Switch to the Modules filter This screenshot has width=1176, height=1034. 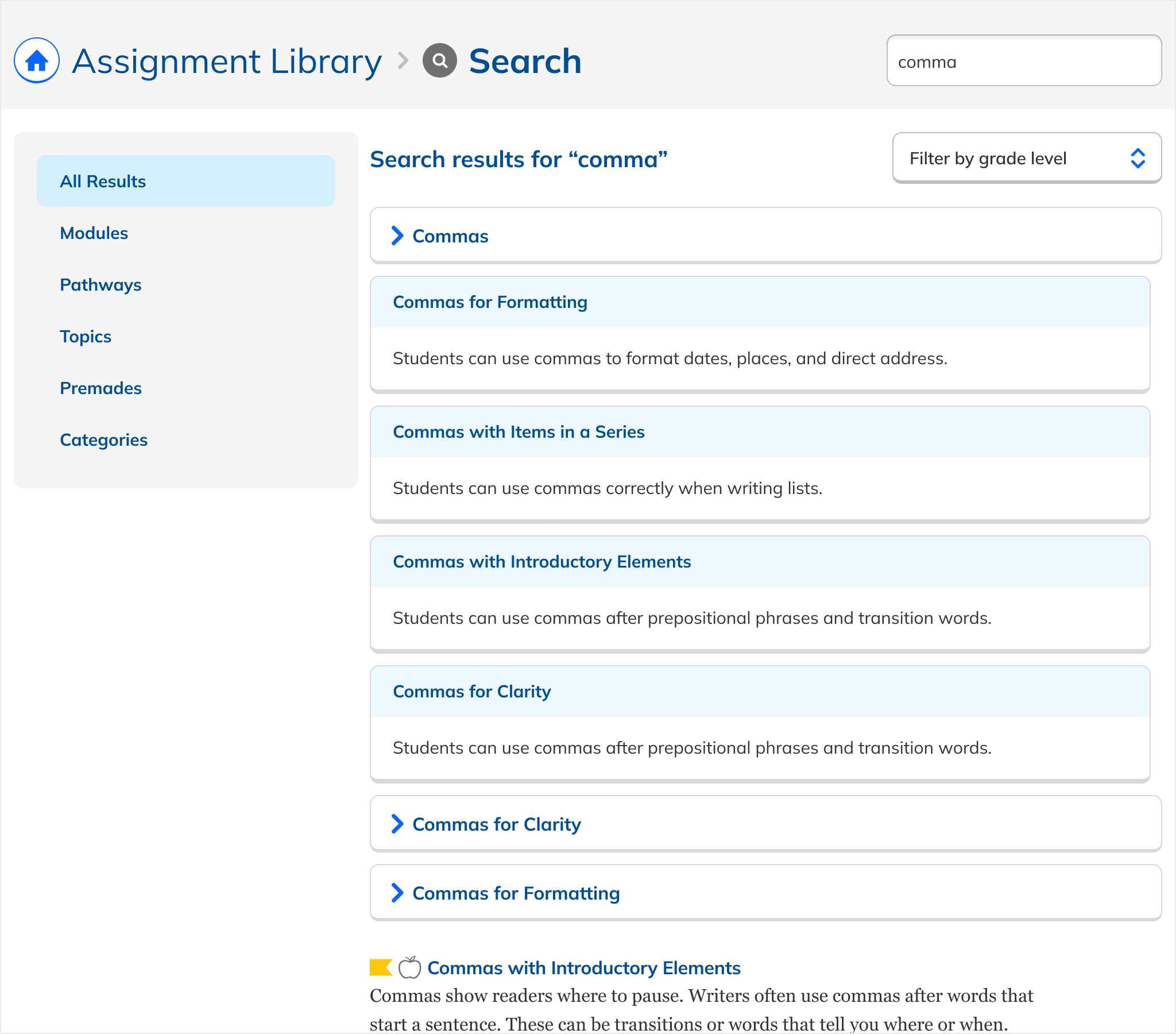[94, 233]
